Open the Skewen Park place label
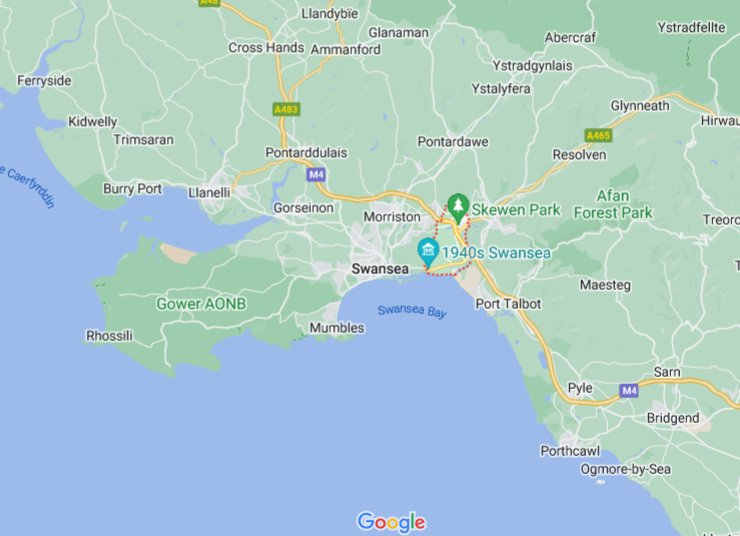The height and width of the screenshot is (536, 740). pyautogui.click(x=516, y=210)
